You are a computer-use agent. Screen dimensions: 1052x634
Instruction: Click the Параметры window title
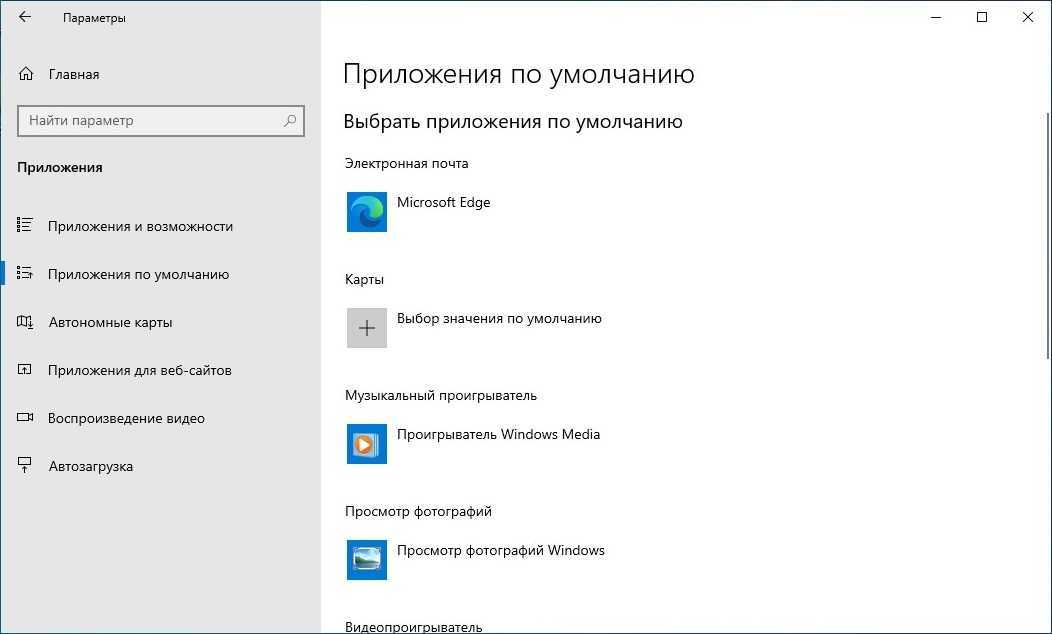pyautogui.click(x=94, y=18)
